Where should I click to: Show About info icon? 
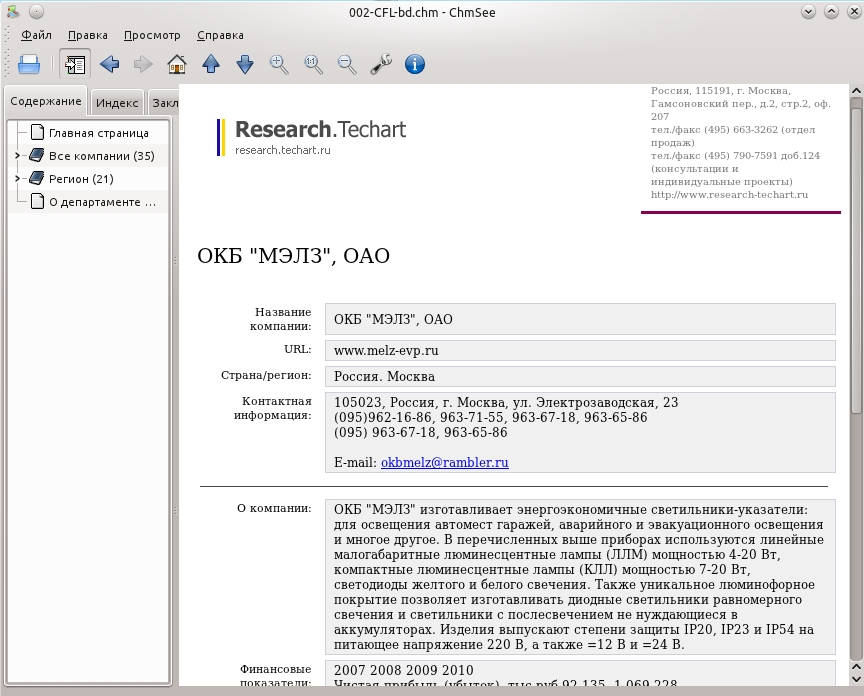click(415, 64)
